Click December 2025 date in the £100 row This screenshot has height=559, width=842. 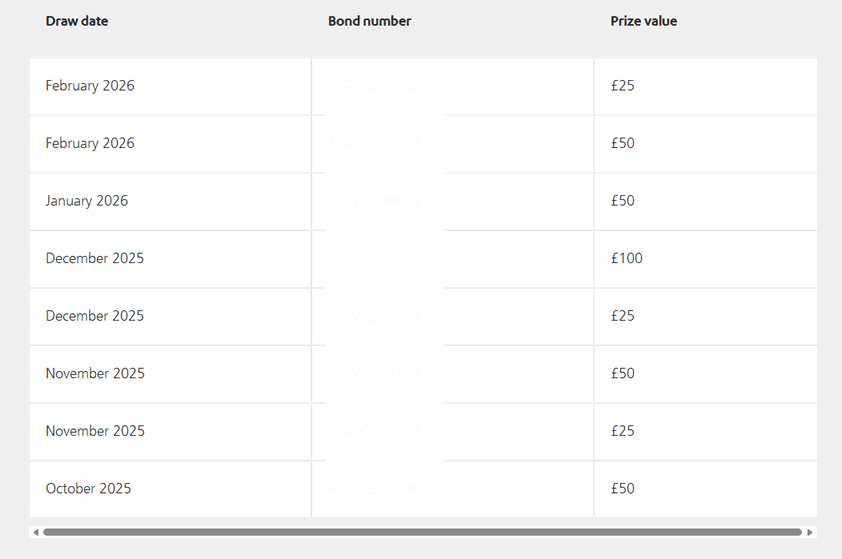click(x=94, y=258)
